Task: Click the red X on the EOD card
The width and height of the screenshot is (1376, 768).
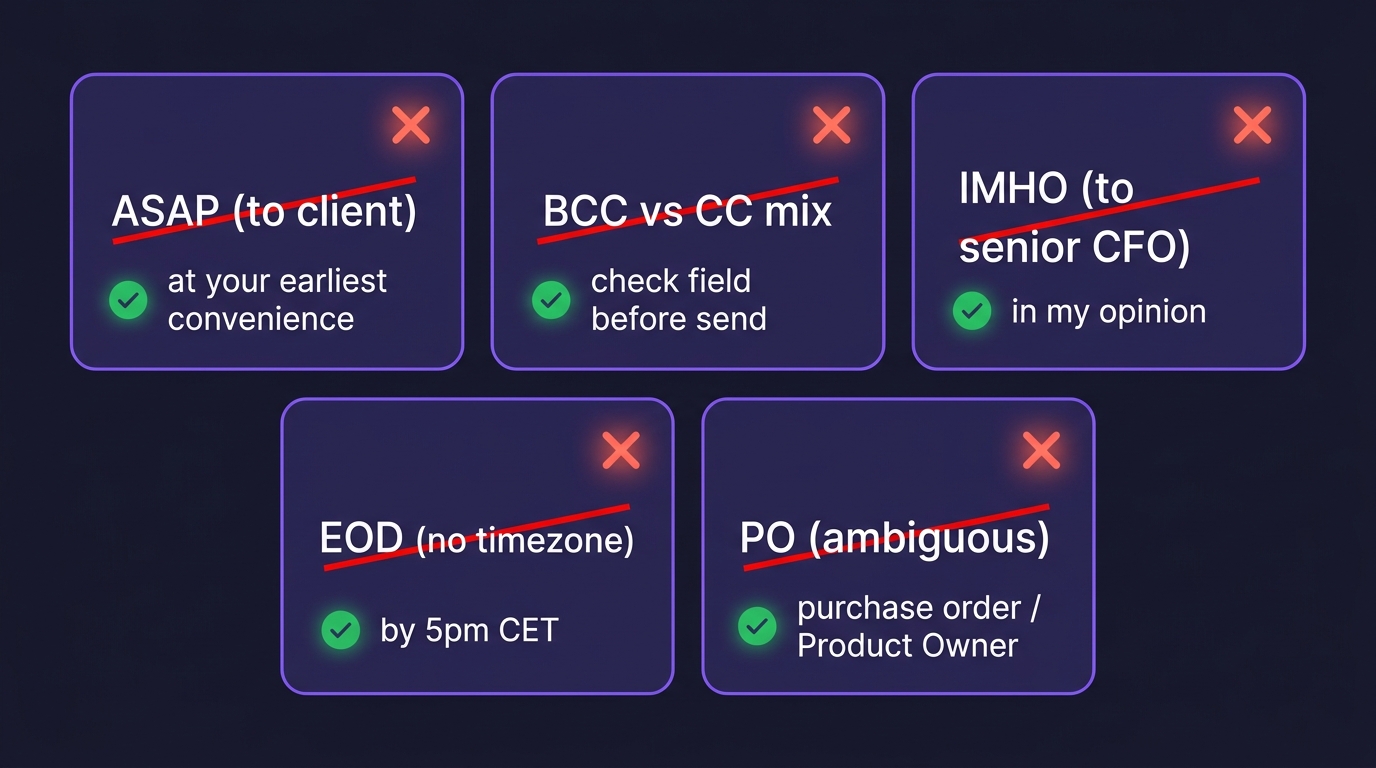Action: 622,451
